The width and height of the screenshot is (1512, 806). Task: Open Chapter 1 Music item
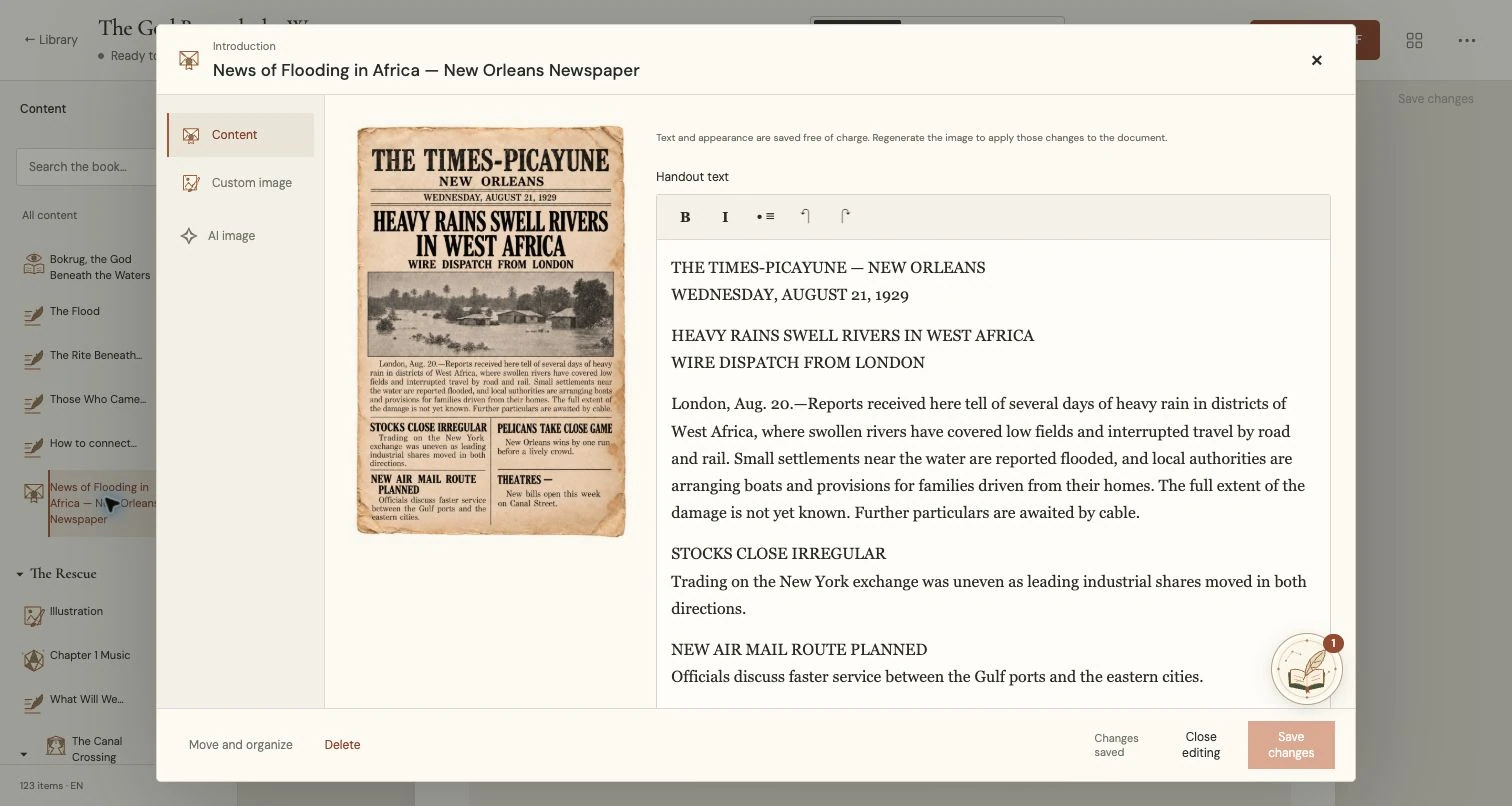coord(88,656)
